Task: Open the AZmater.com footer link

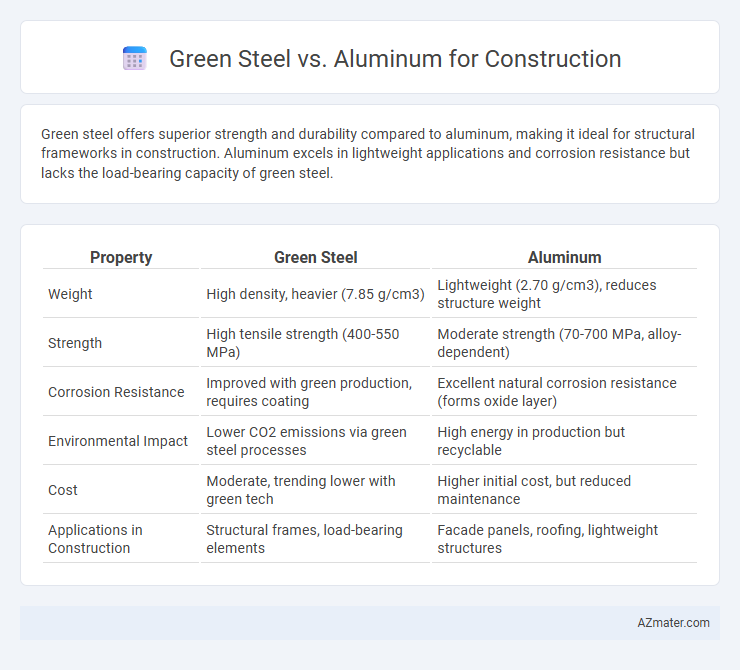Action: pyautogui.click(x=673, y=623)
